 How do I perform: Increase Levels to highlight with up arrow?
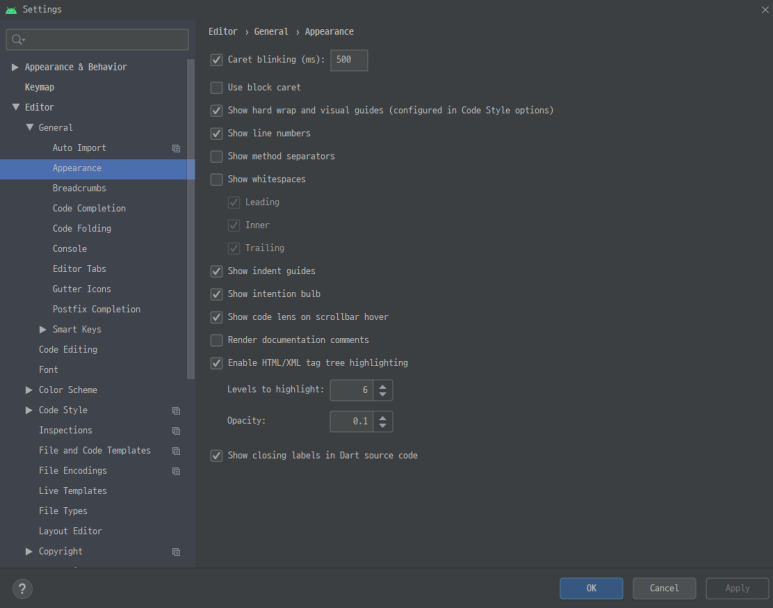pos(383,386)
